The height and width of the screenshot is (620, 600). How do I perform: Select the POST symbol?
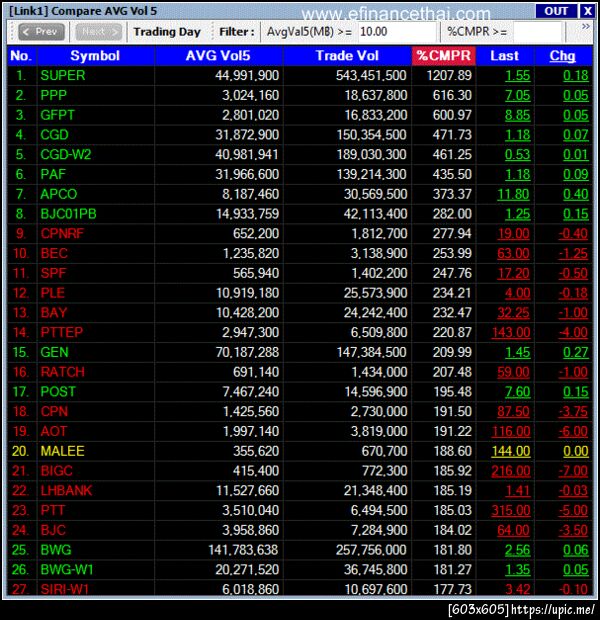58,392
